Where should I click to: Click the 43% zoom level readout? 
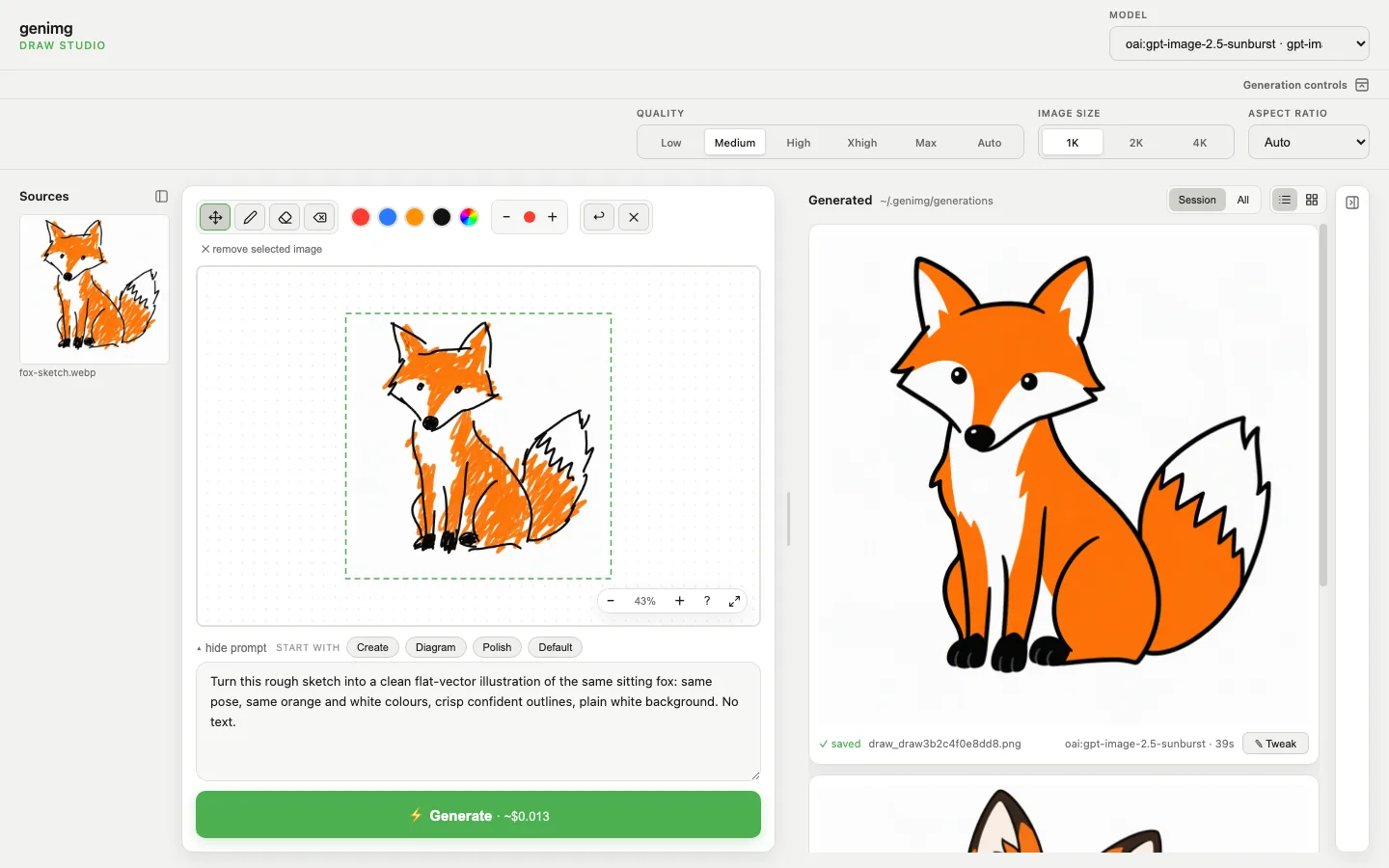coord(645,601)
